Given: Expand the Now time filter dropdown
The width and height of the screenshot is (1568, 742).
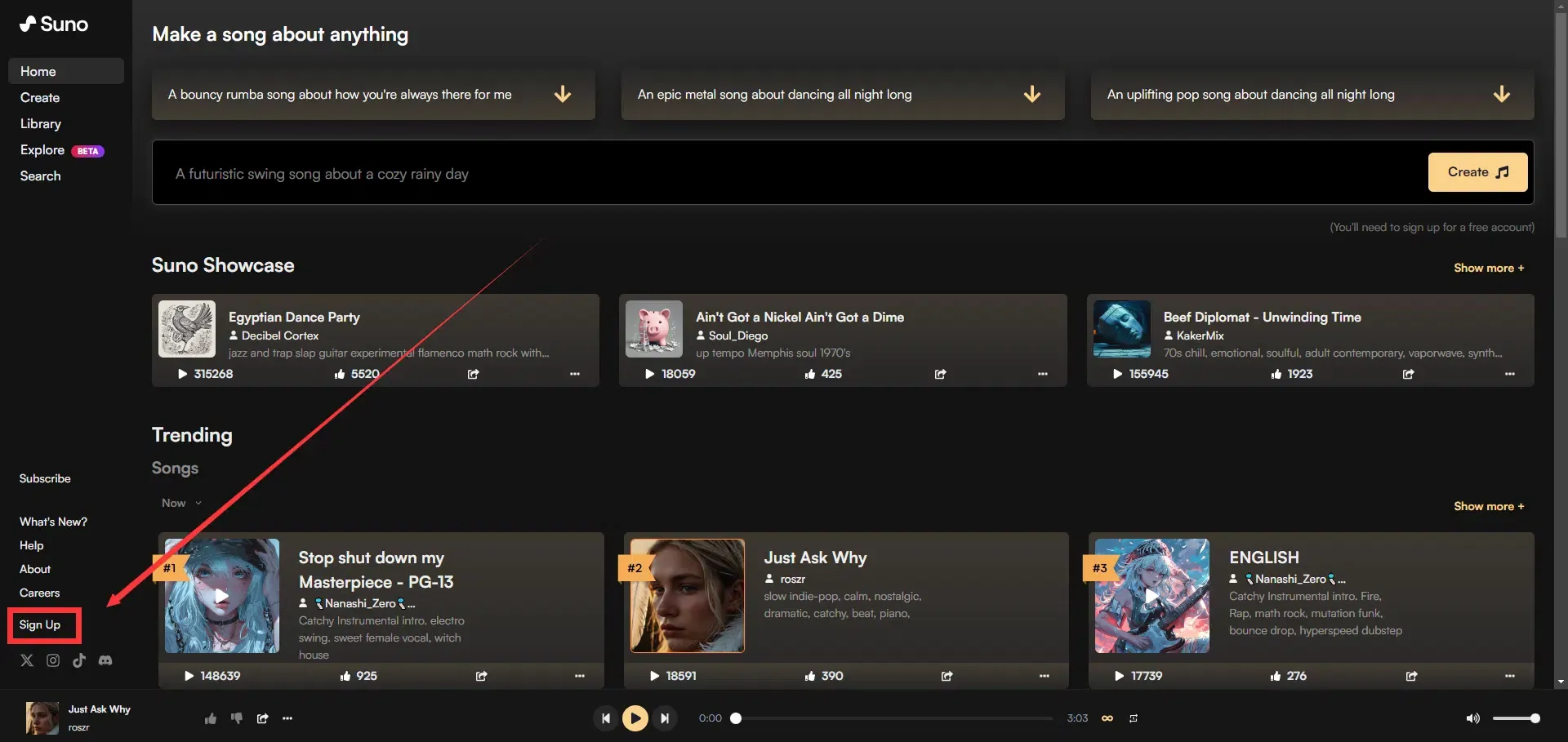Looking at the screenshot, I should click(x=181, y=503).
